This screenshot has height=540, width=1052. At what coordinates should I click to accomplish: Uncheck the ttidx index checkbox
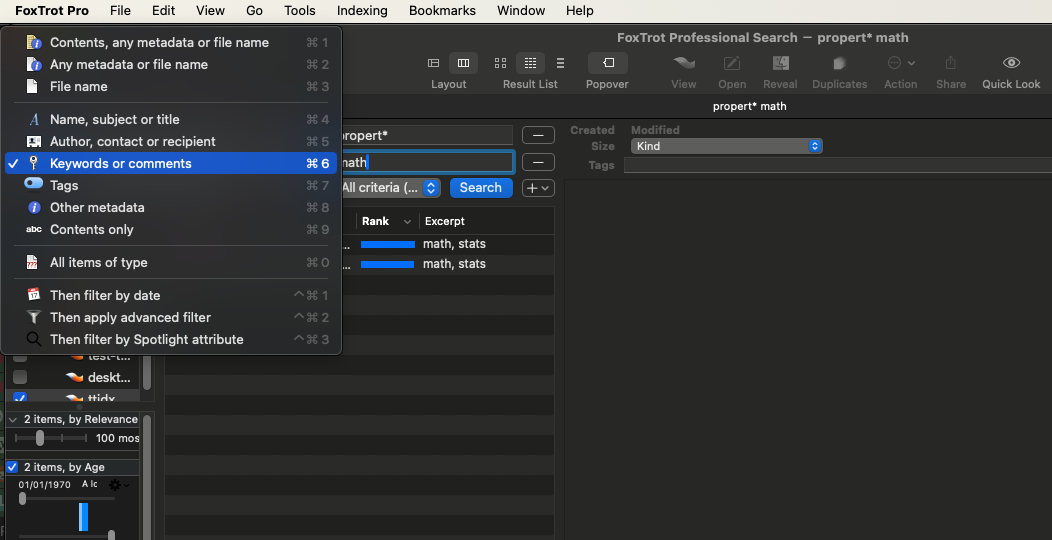[20, 398]
